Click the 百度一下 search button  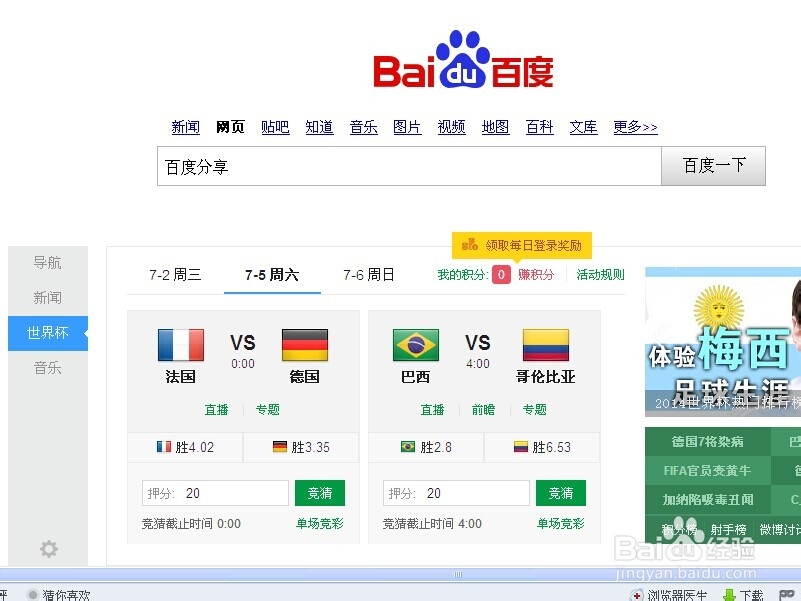tap(713, 166)
